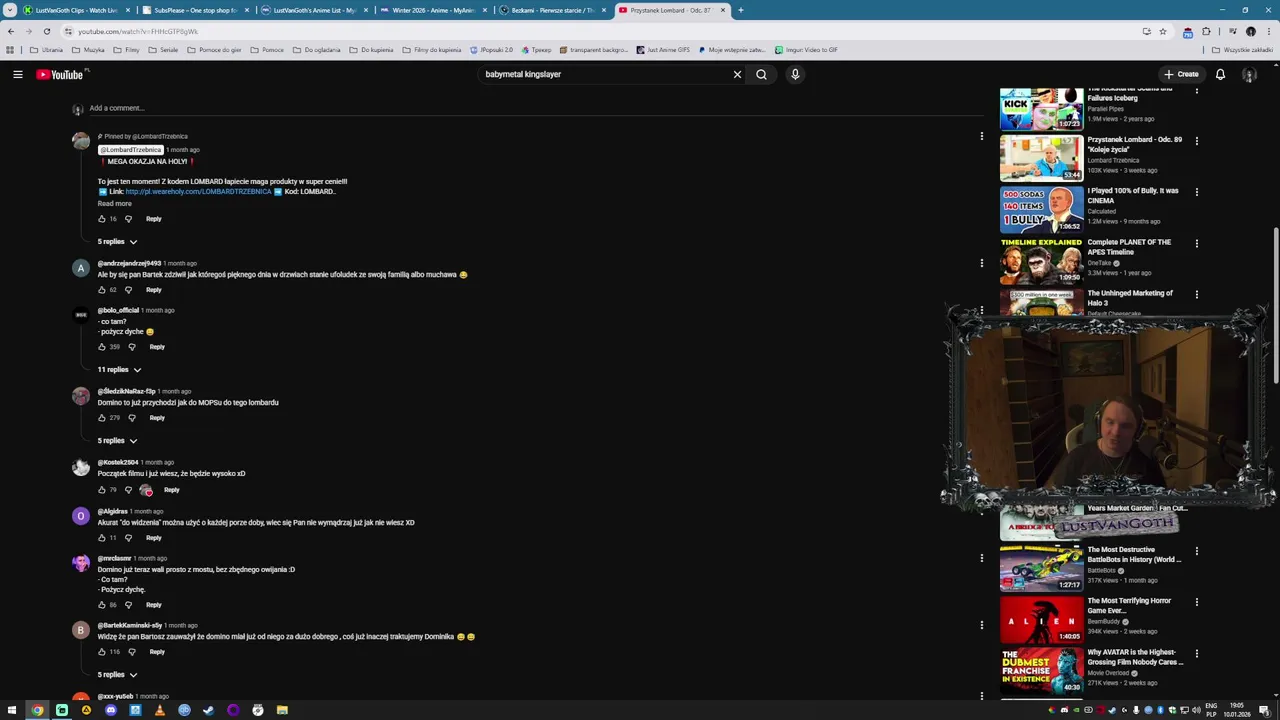Switch to LustVanGoth's Anime List tab
Viewport: 1280px width, 720px height.
point(313,10)
